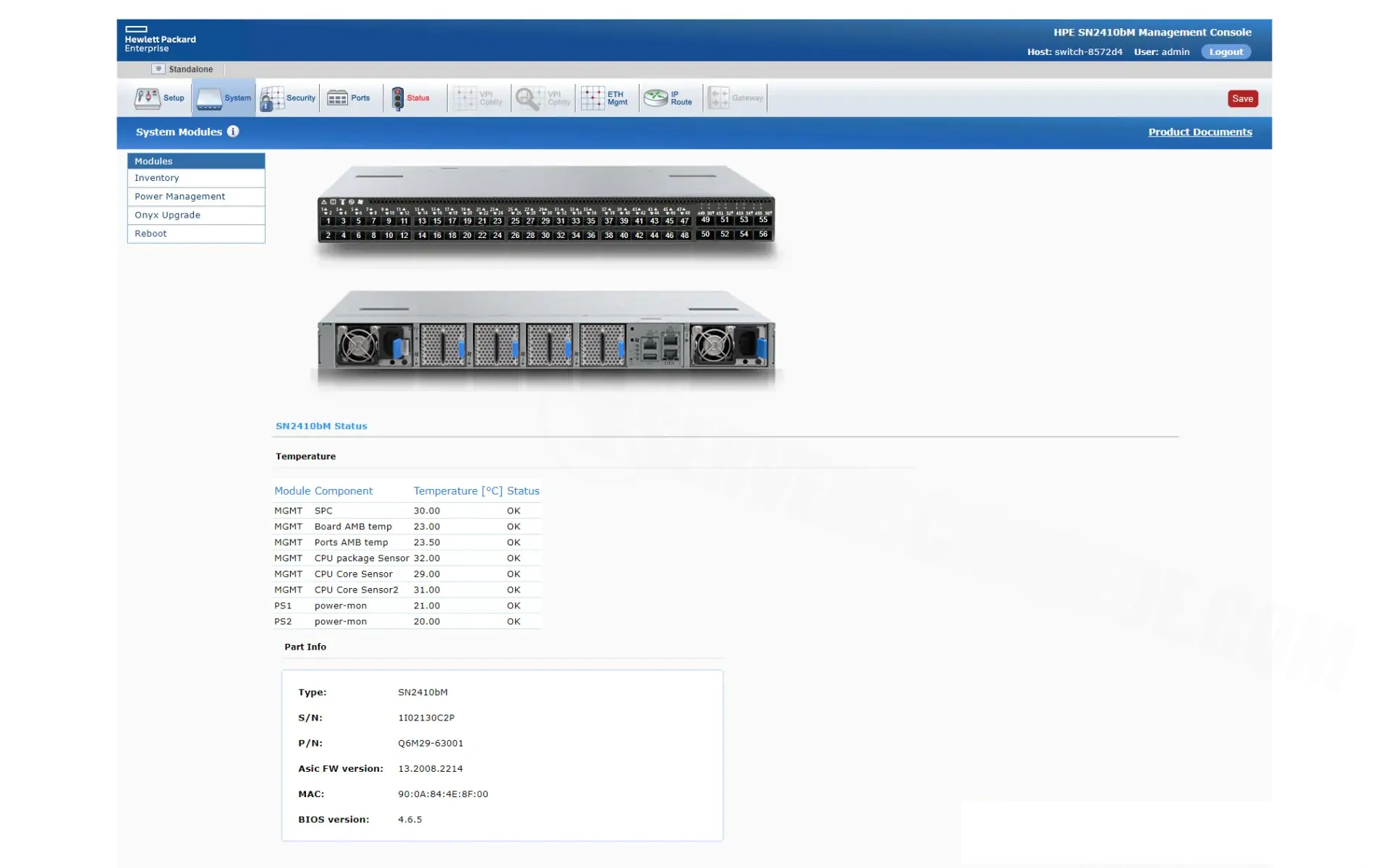This screenshot has width=1389, height=868.
Task: Click port 49 on switch front image
Action: pos(705,220)
